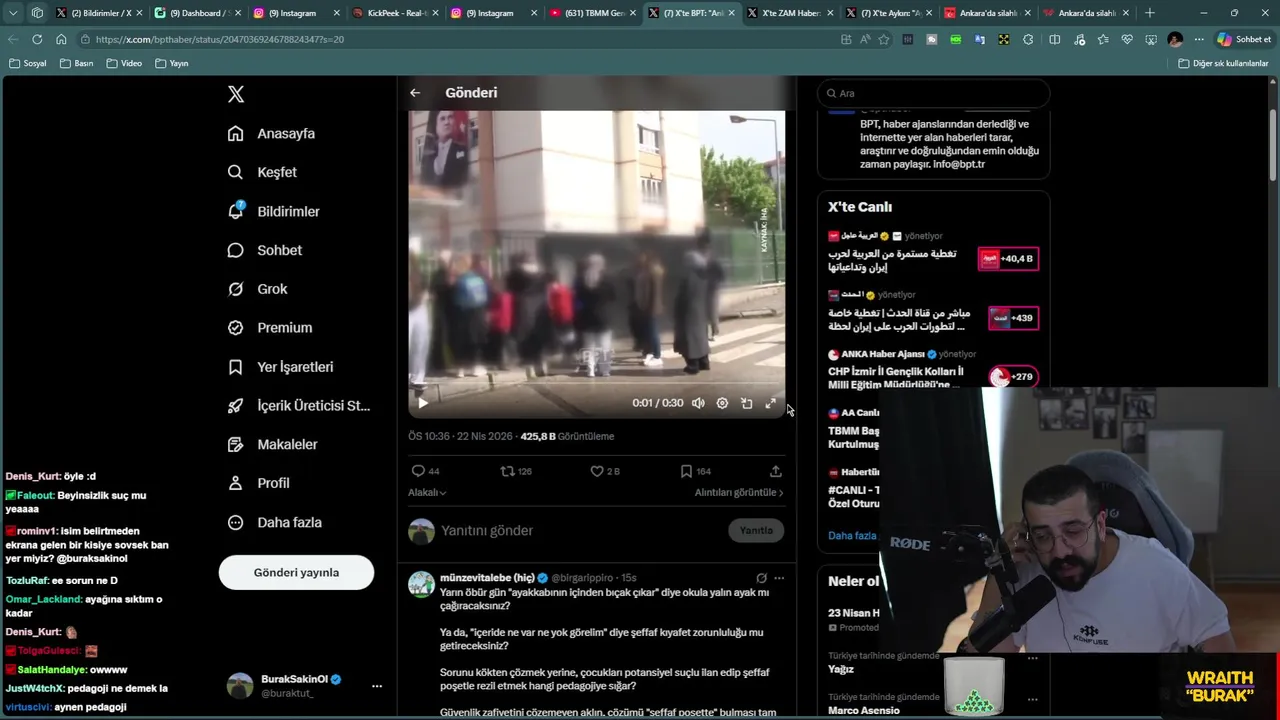Open Sohbet et Copilot button
The image size is (1280, 720).
click(x=1244, y=39)
